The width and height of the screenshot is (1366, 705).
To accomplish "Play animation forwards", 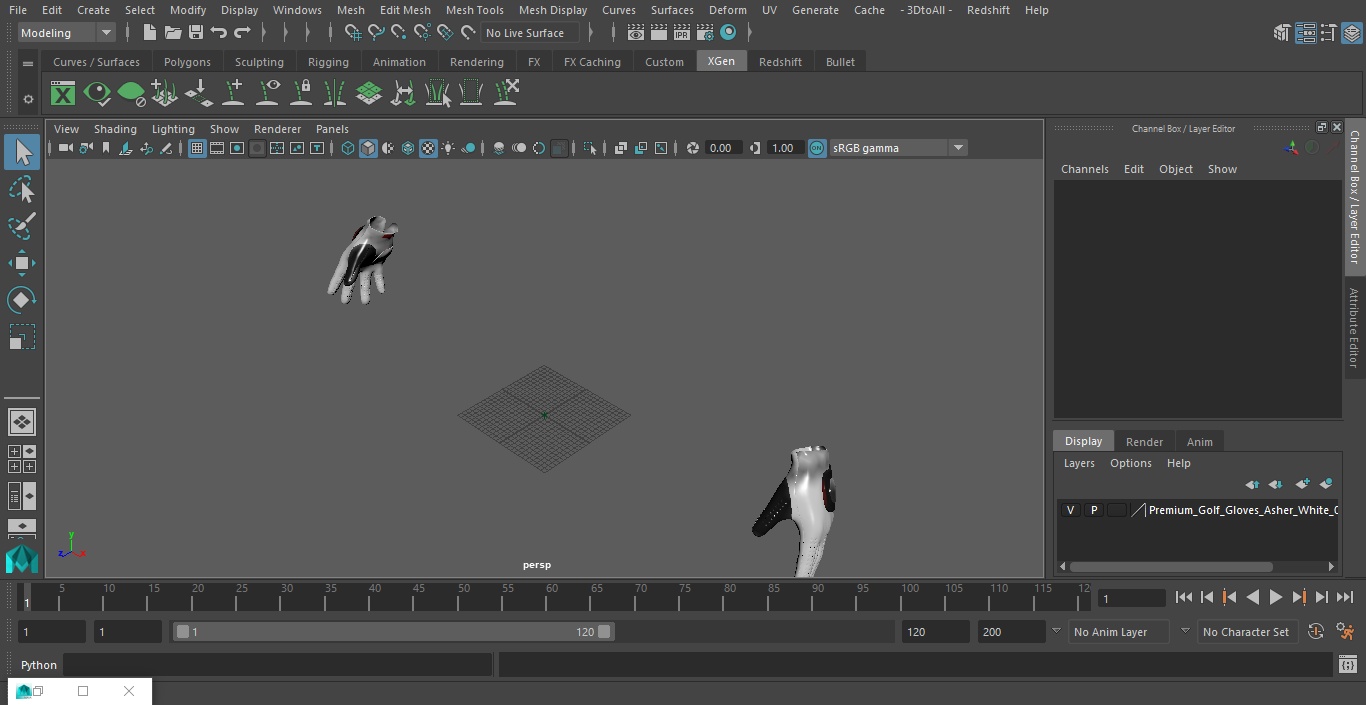I will click(x=1275, y=597).
